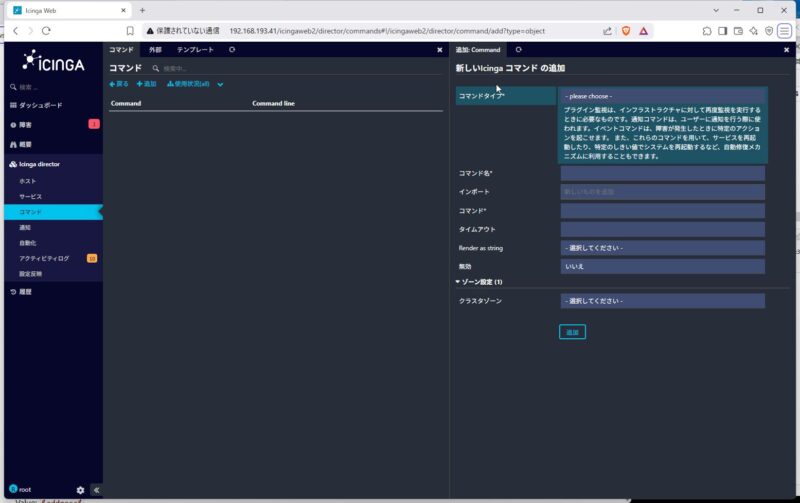Image resolution: width=800 pixels, height=503 pixels.
Task: Sort by the Command line column header
Action: (273, 104)
